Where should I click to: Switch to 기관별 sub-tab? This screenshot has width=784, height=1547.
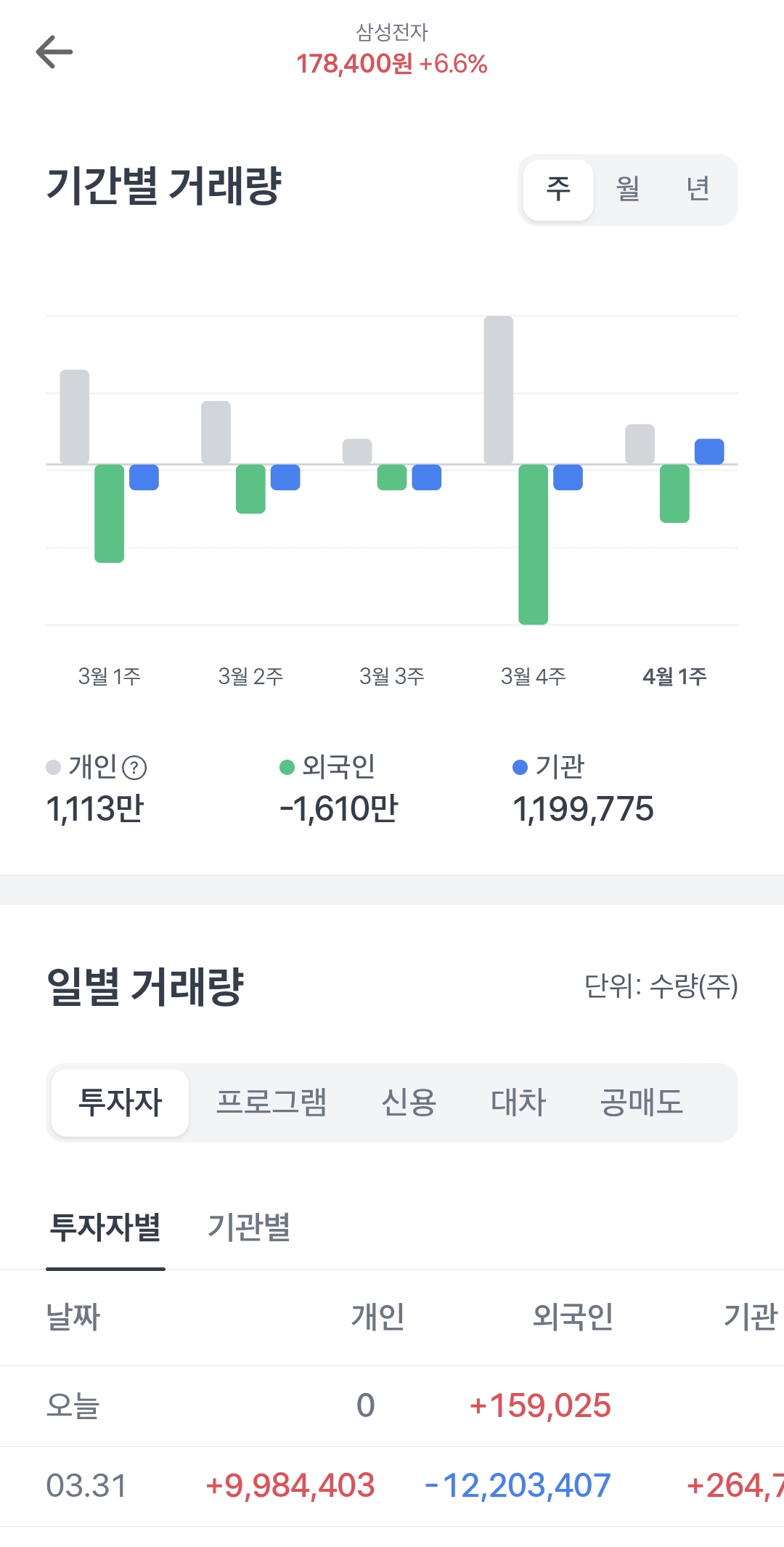click(249, 1227)
